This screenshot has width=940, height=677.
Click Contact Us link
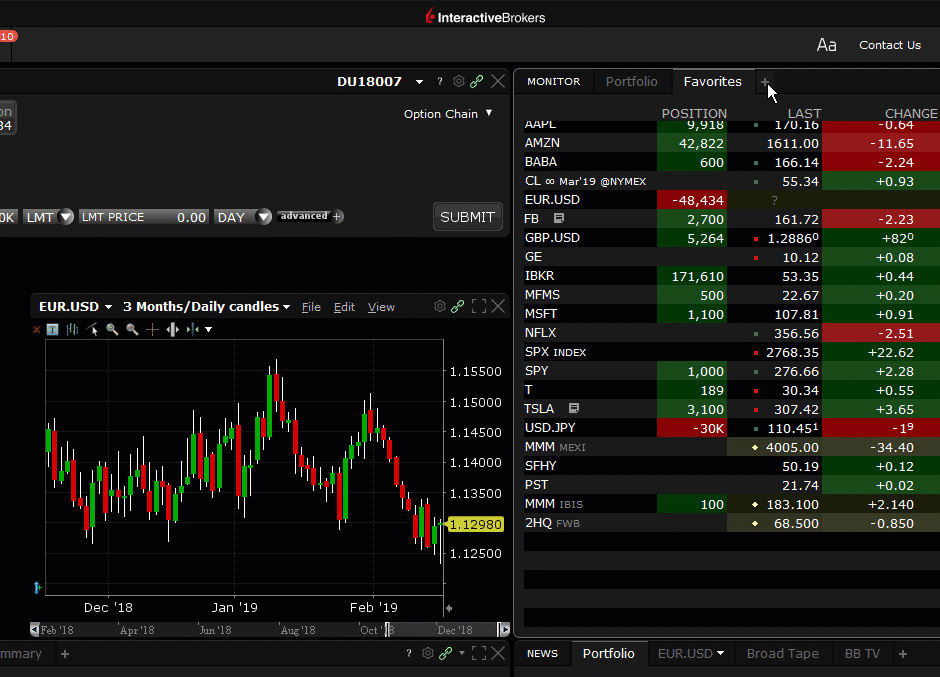tap(889, 45)
